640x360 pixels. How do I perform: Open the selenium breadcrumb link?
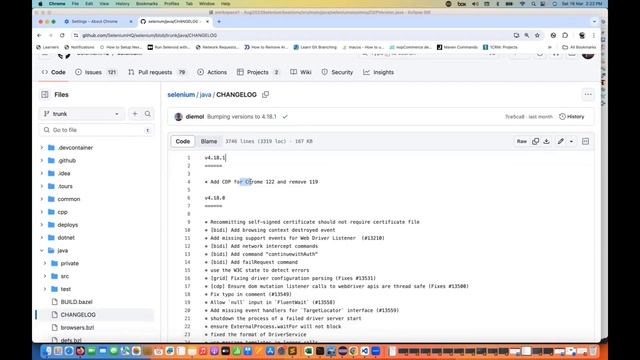coord(181,95)
